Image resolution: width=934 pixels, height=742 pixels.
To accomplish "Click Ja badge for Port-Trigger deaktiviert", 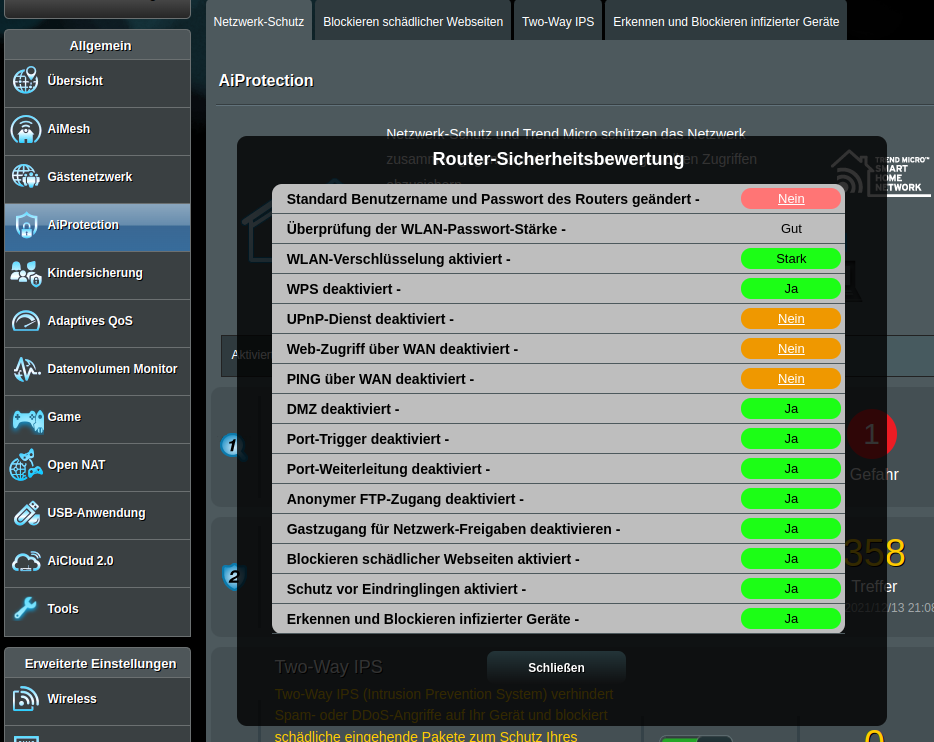I will point(791,439).
